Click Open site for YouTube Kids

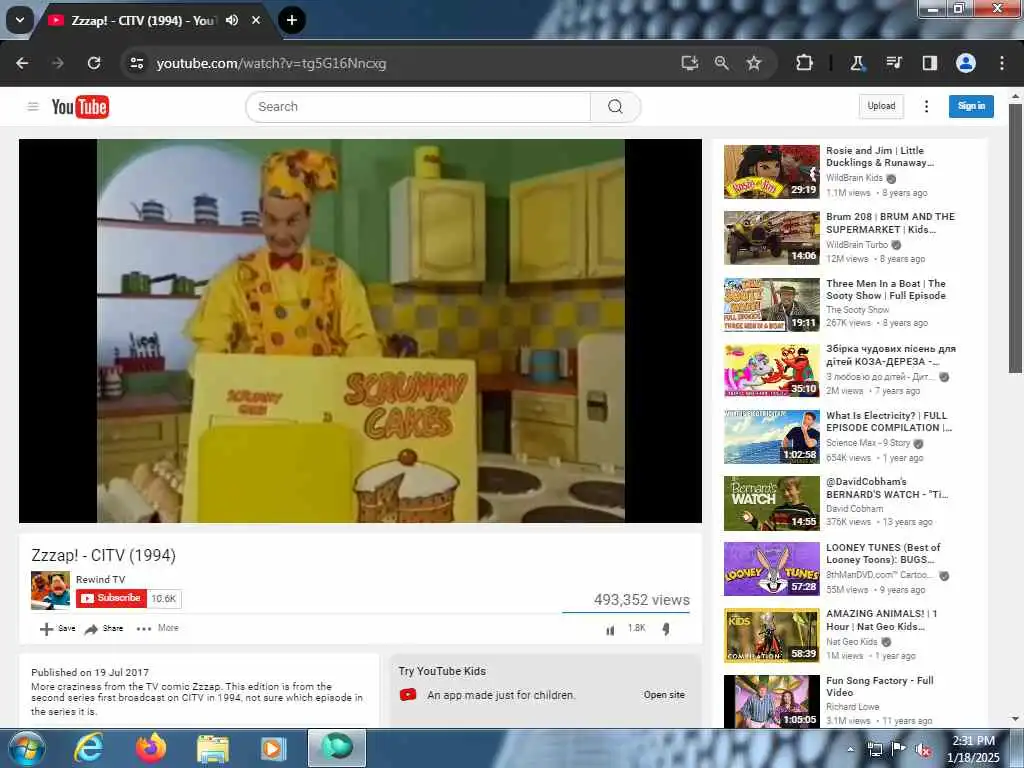[664, 695]
